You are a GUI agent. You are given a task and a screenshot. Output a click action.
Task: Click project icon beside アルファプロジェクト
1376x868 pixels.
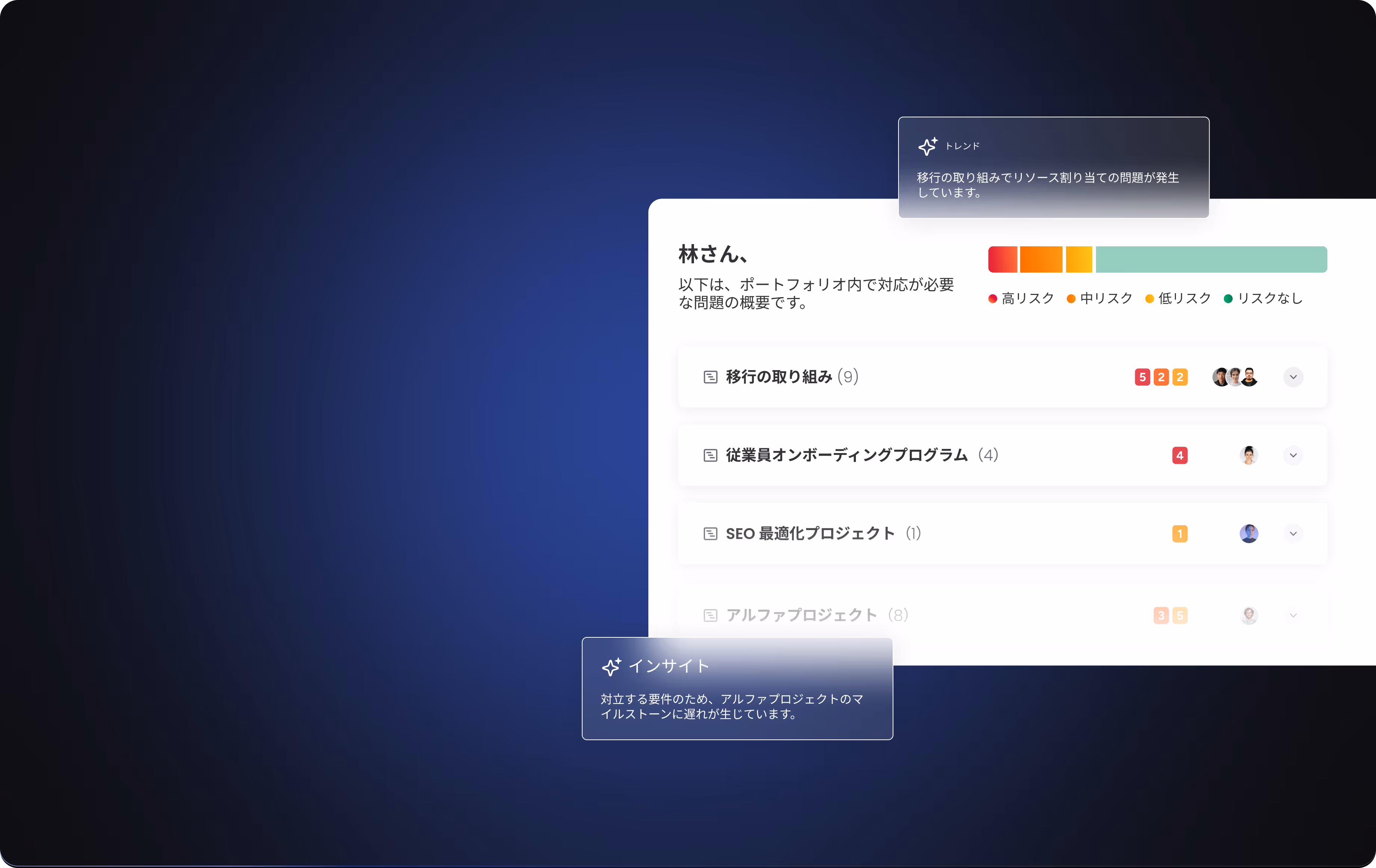pos(710,615)
